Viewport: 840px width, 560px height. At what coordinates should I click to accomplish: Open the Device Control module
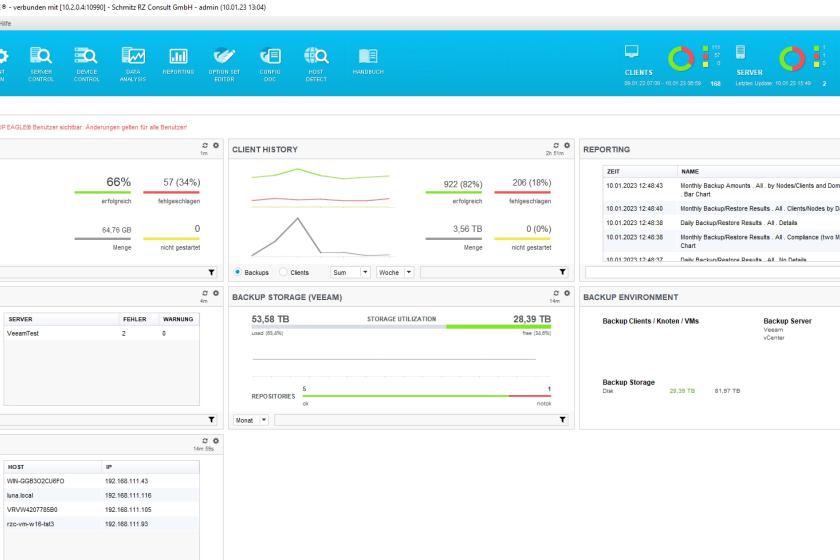click(86, 64)
